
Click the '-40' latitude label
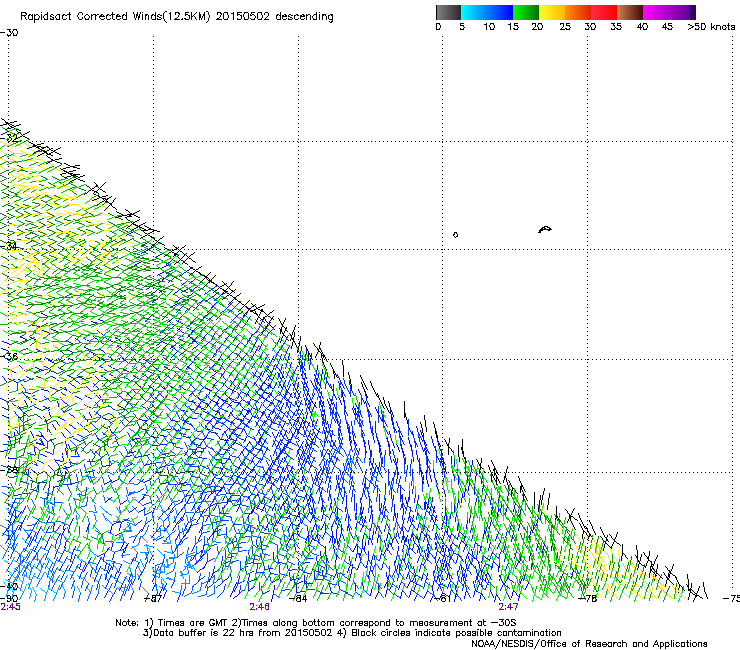(x=9, y=586)
